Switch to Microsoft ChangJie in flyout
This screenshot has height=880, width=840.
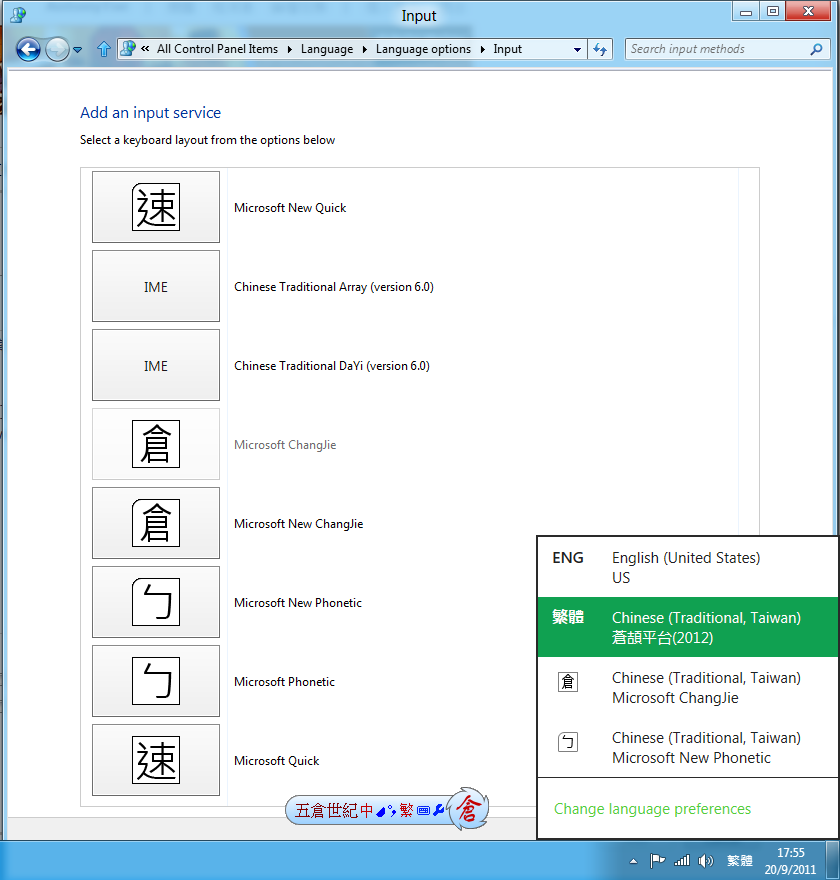688,688
